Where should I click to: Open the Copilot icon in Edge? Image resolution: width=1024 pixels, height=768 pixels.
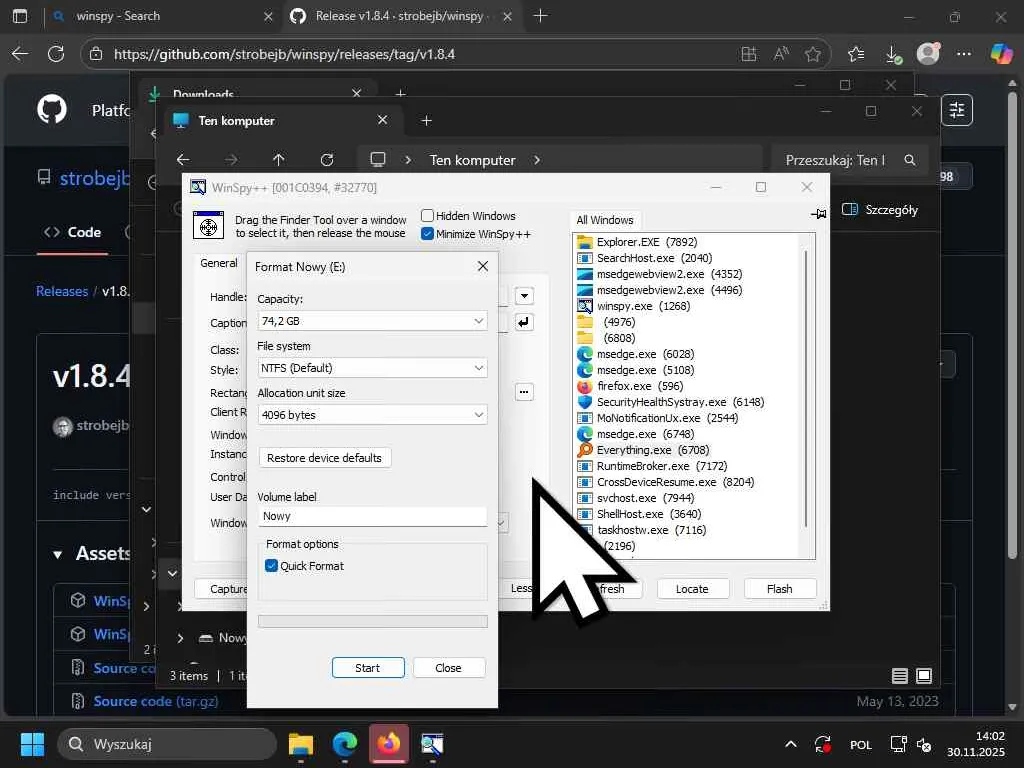(1001, 54)
